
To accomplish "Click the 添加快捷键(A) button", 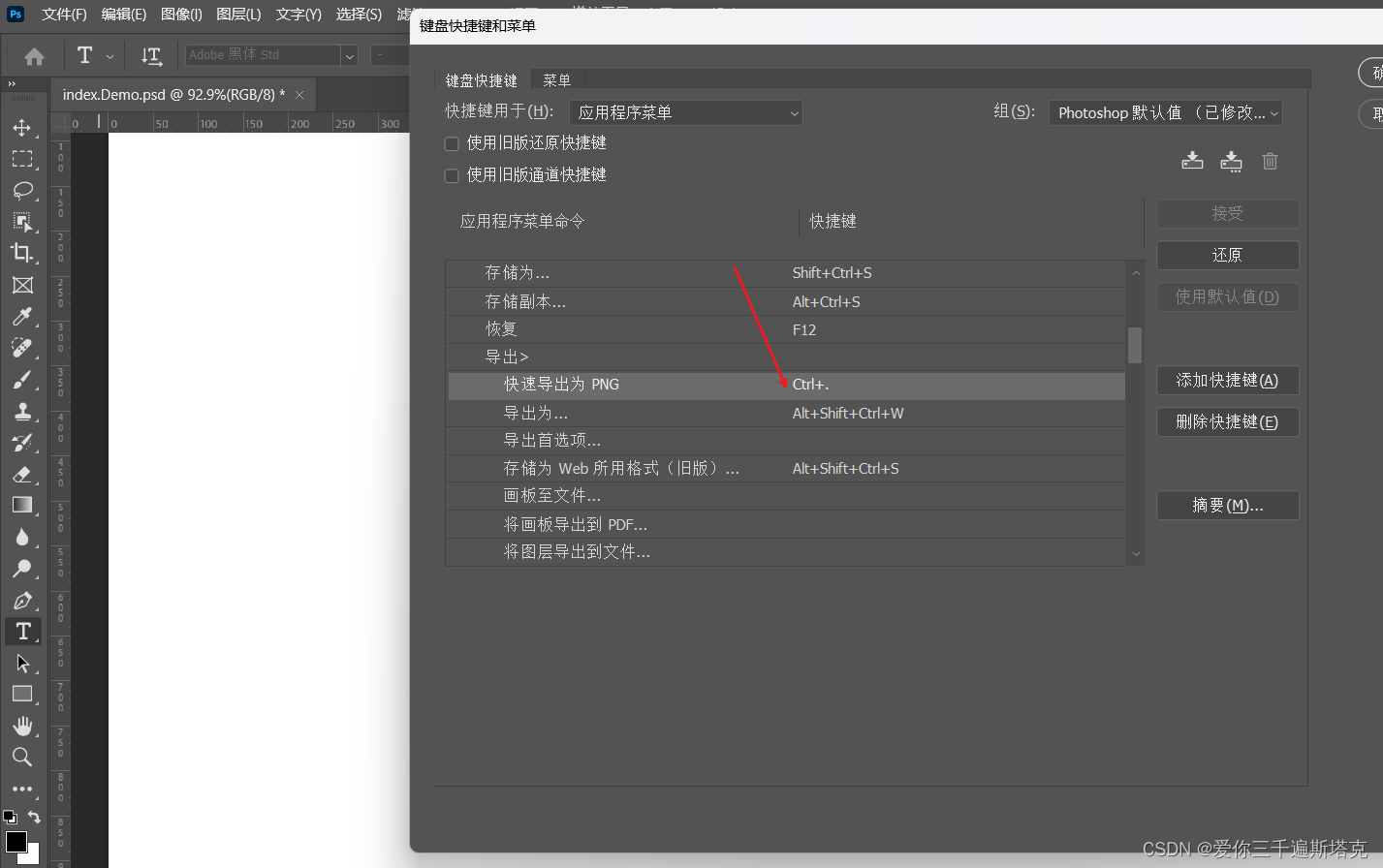I will pyautogui.click(x=1227, y=381).
